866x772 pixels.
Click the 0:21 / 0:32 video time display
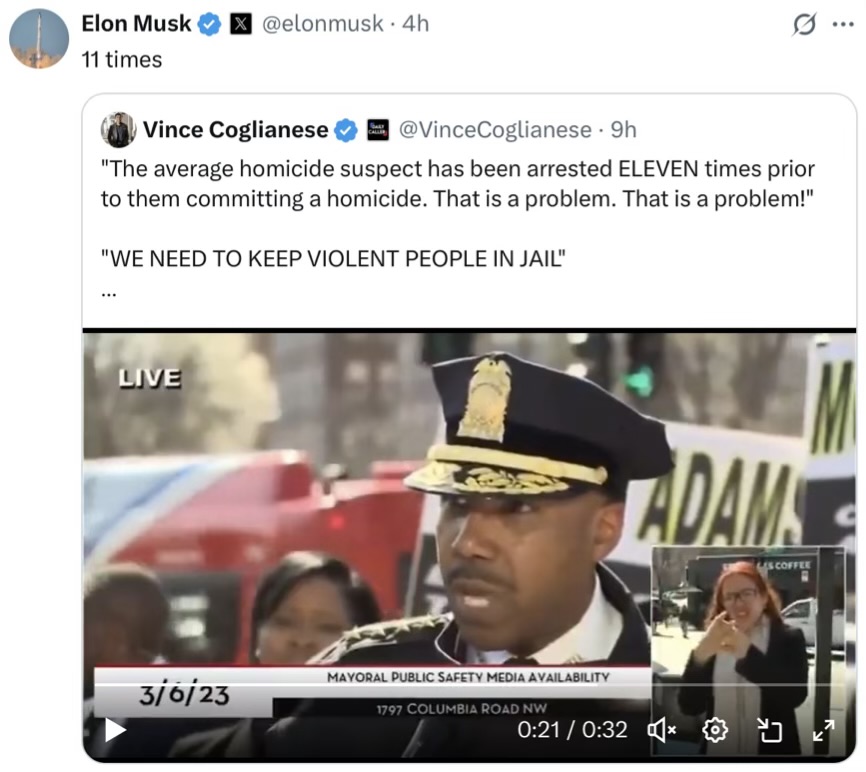click(572, 730)
